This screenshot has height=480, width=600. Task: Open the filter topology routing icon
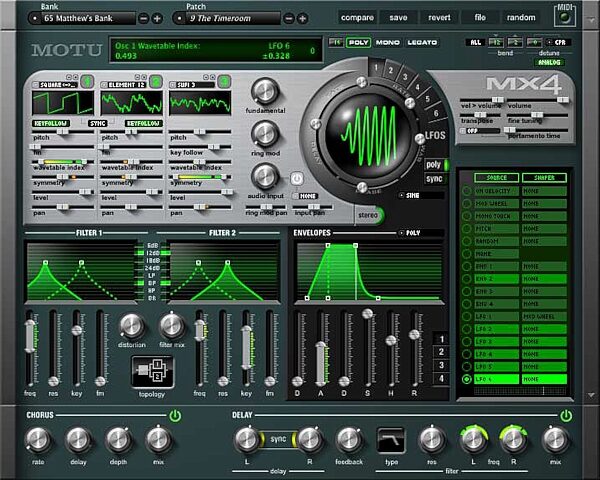152,372
